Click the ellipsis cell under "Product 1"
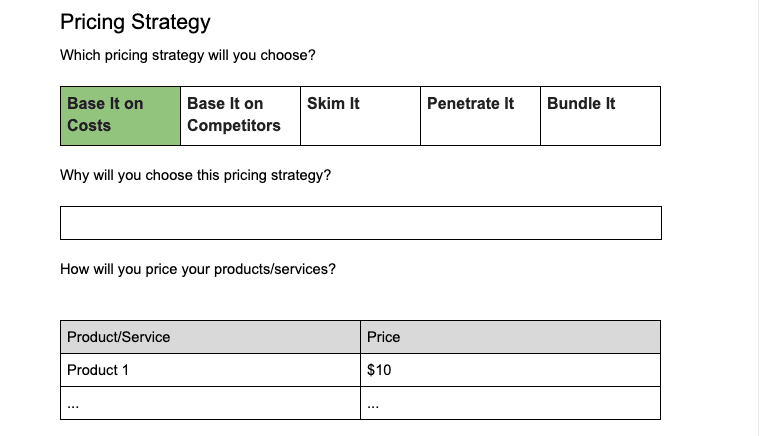 (x=210, y=403)
